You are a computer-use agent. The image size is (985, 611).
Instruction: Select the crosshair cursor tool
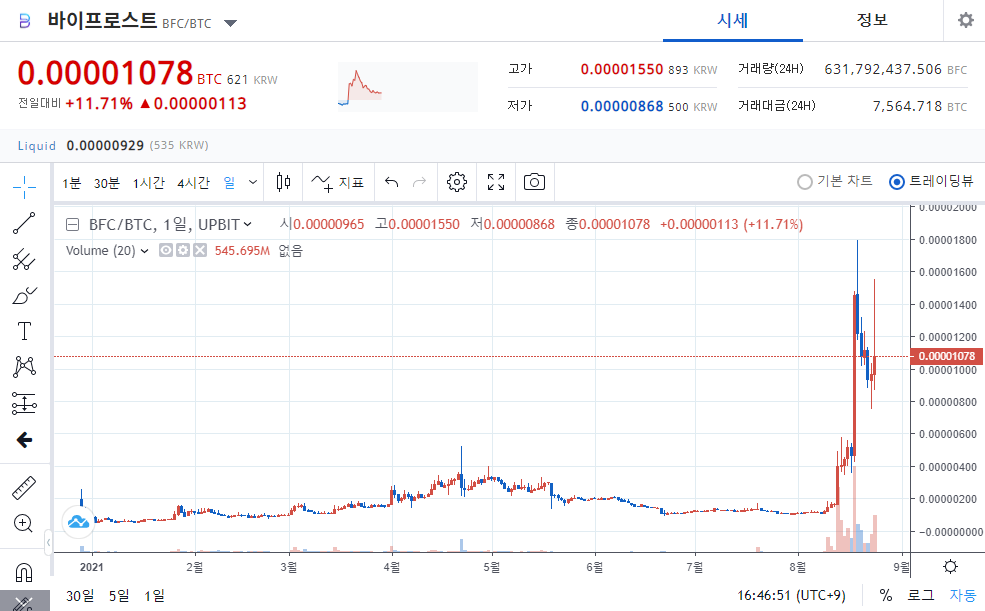pyautogui.click(x=24, y=187)
